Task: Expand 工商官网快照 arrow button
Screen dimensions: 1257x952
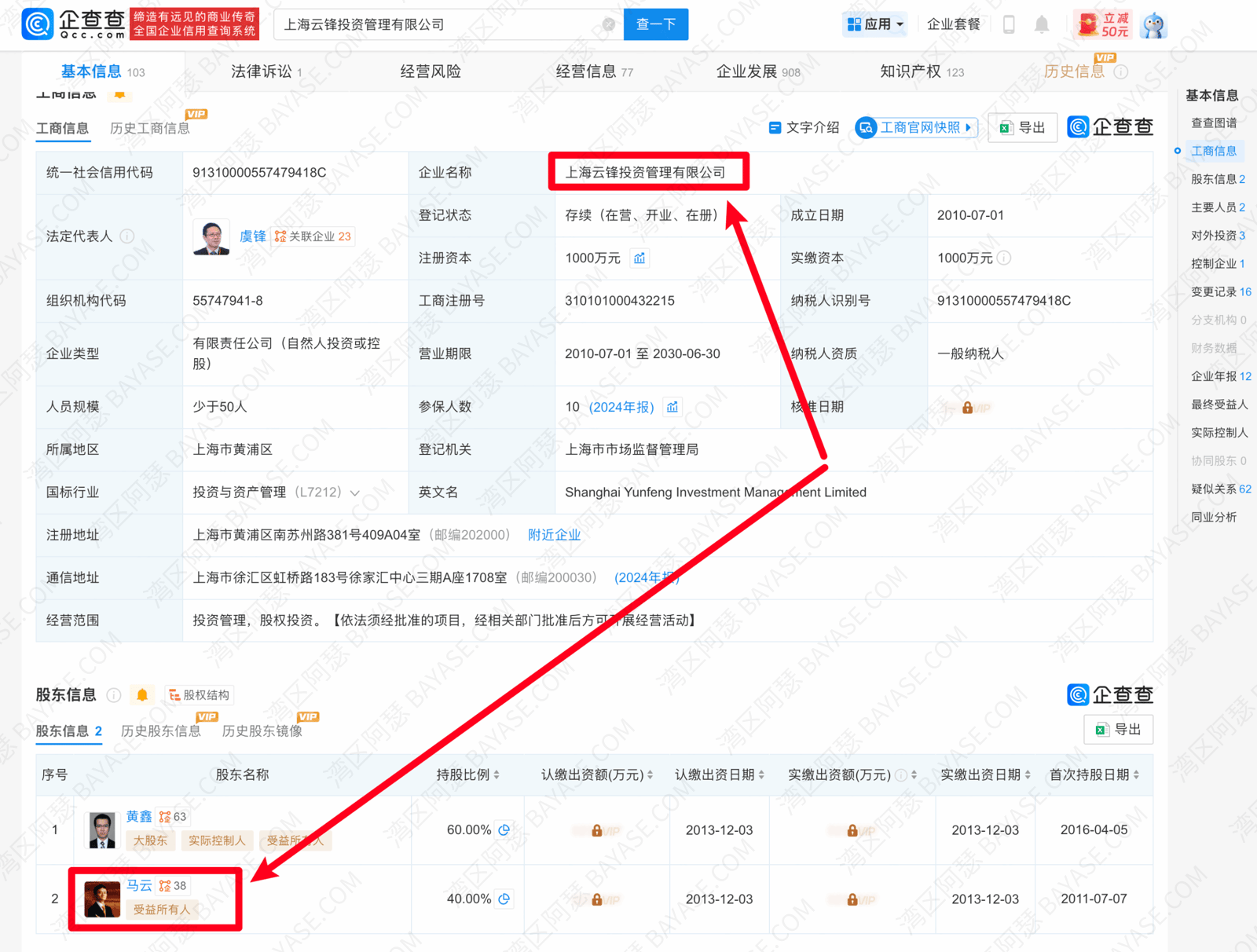Action: (916, 127)
